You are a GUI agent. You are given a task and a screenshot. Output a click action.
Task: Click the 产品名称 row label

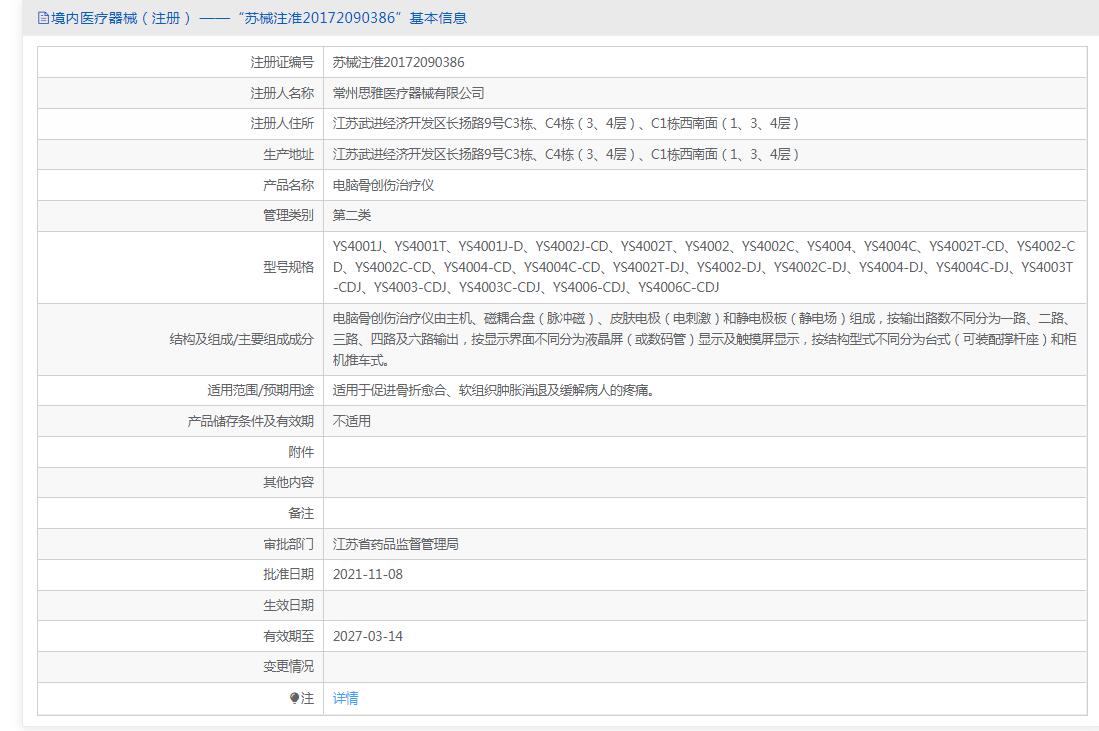coord(289,185)
